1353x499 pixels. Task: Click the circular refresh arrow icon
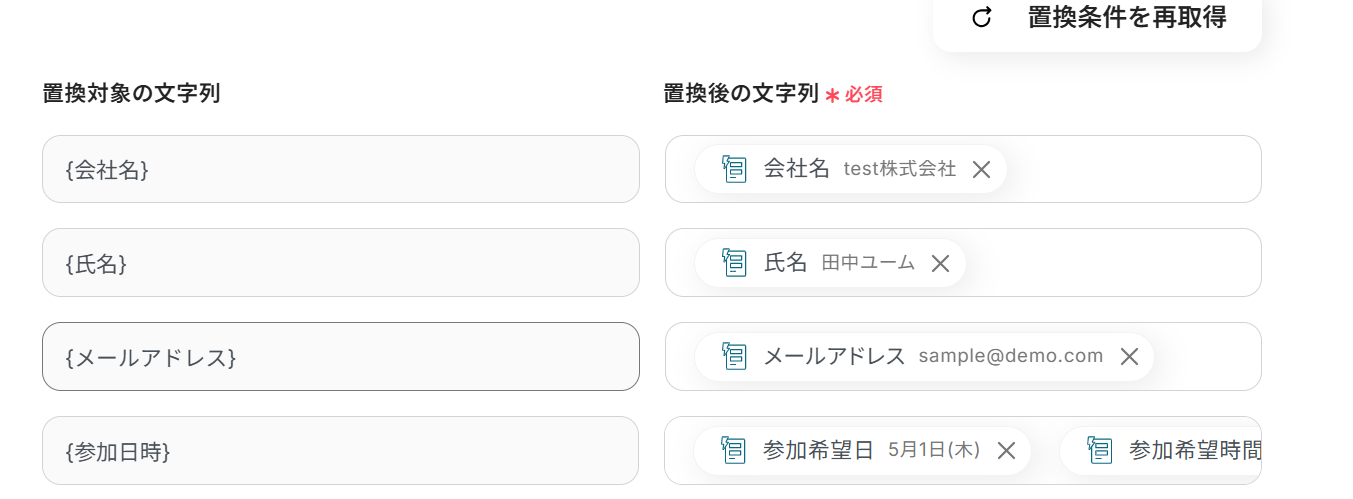[982, 18]
